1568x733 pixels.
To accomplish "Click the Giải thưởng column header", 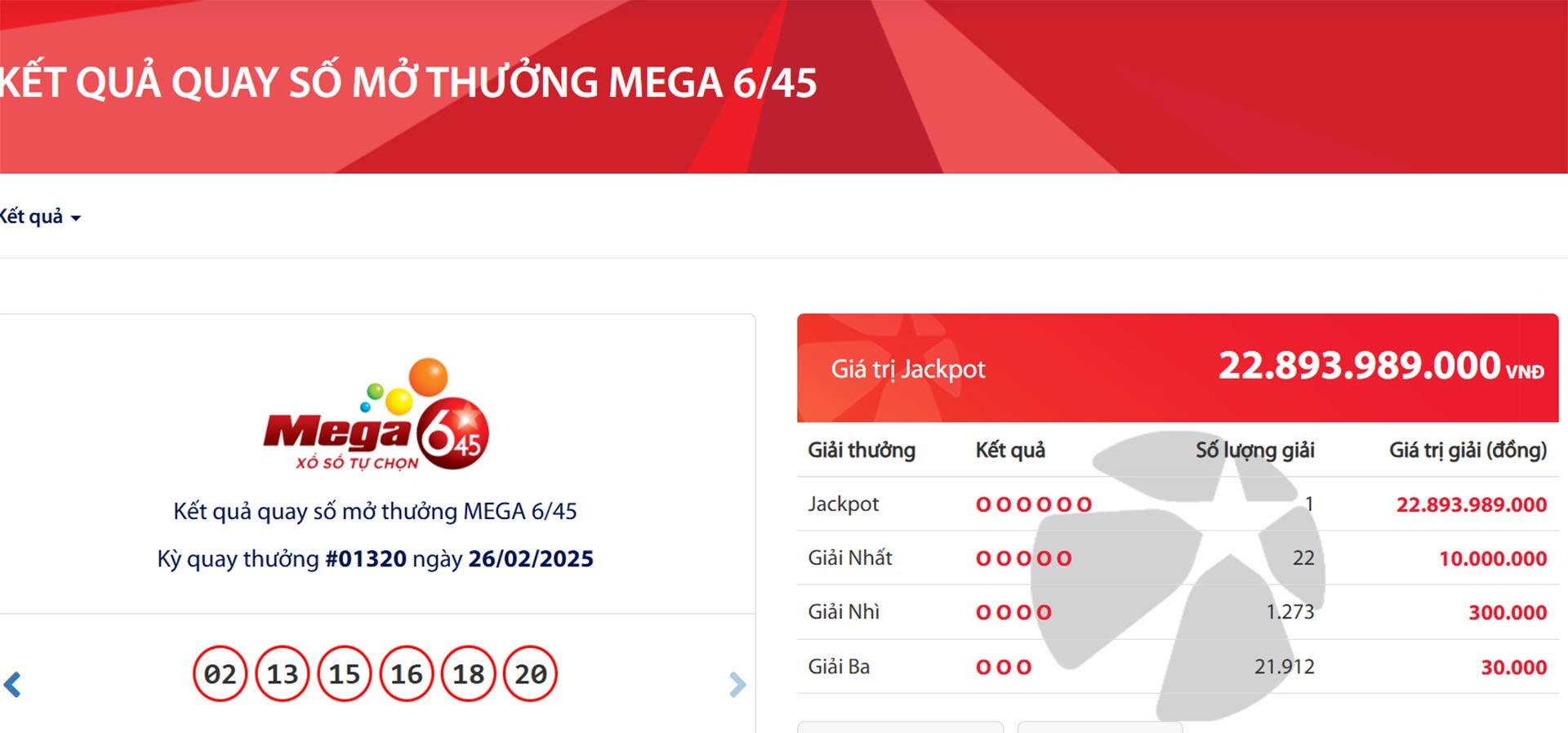I will [x=862, y=451].
